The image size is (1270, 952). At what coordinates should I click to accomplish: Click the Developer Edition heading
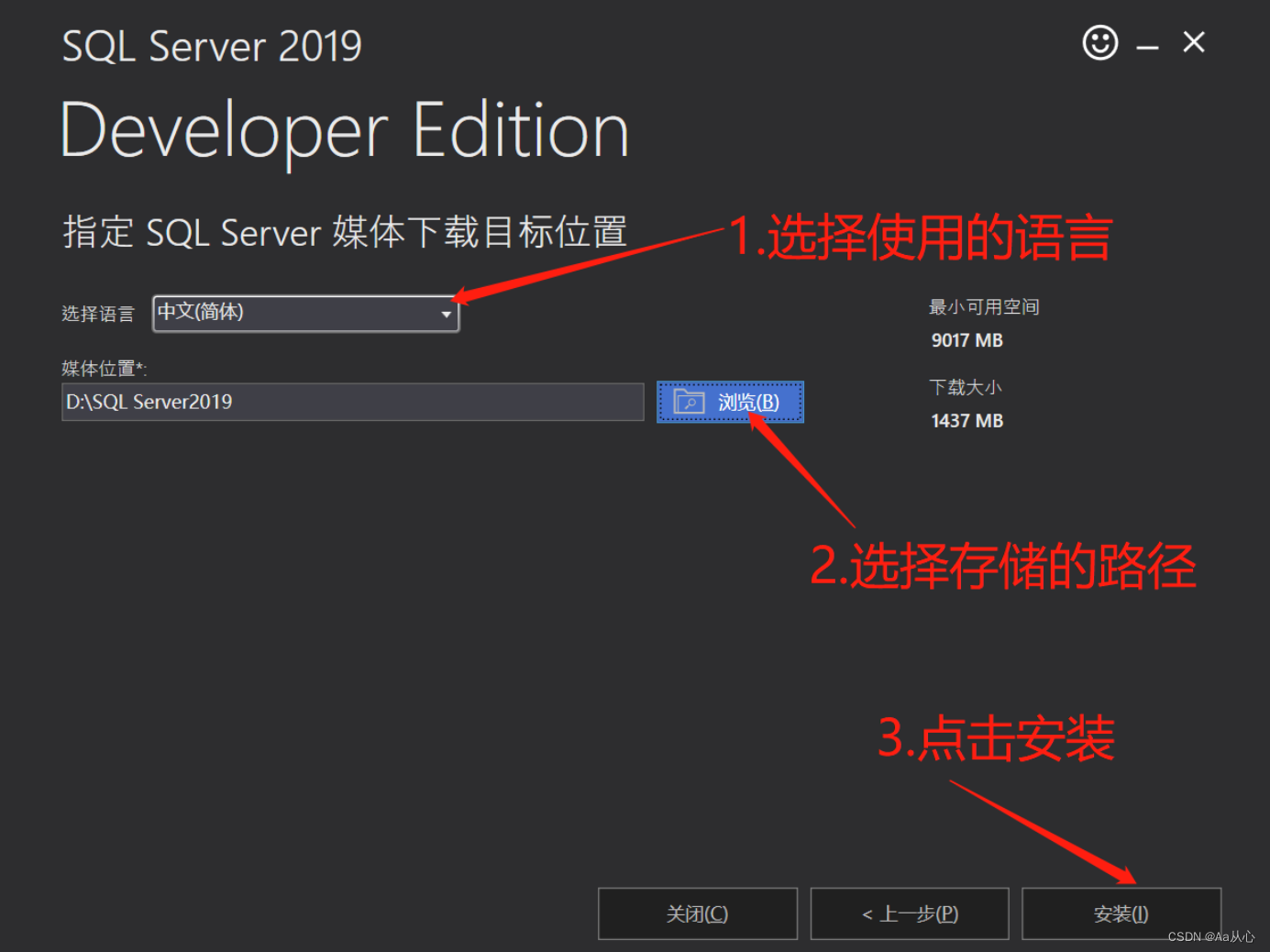[x=345, y=132]
